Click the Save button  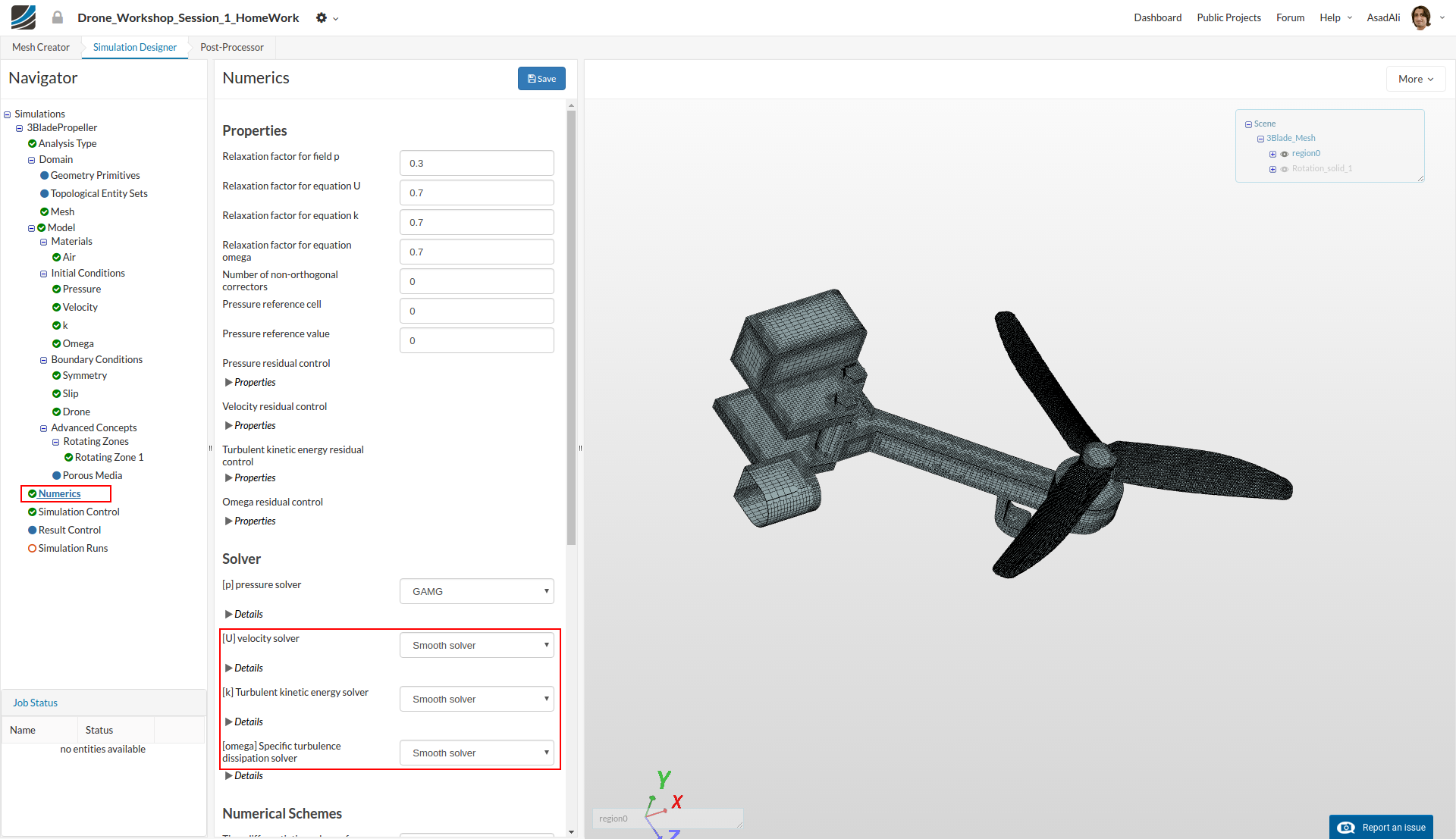click(x=541, y=79)
